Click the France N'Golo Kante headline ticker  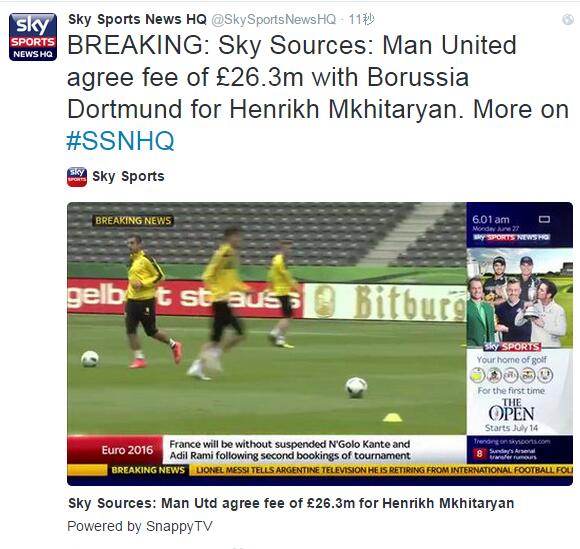pos(290,449)
